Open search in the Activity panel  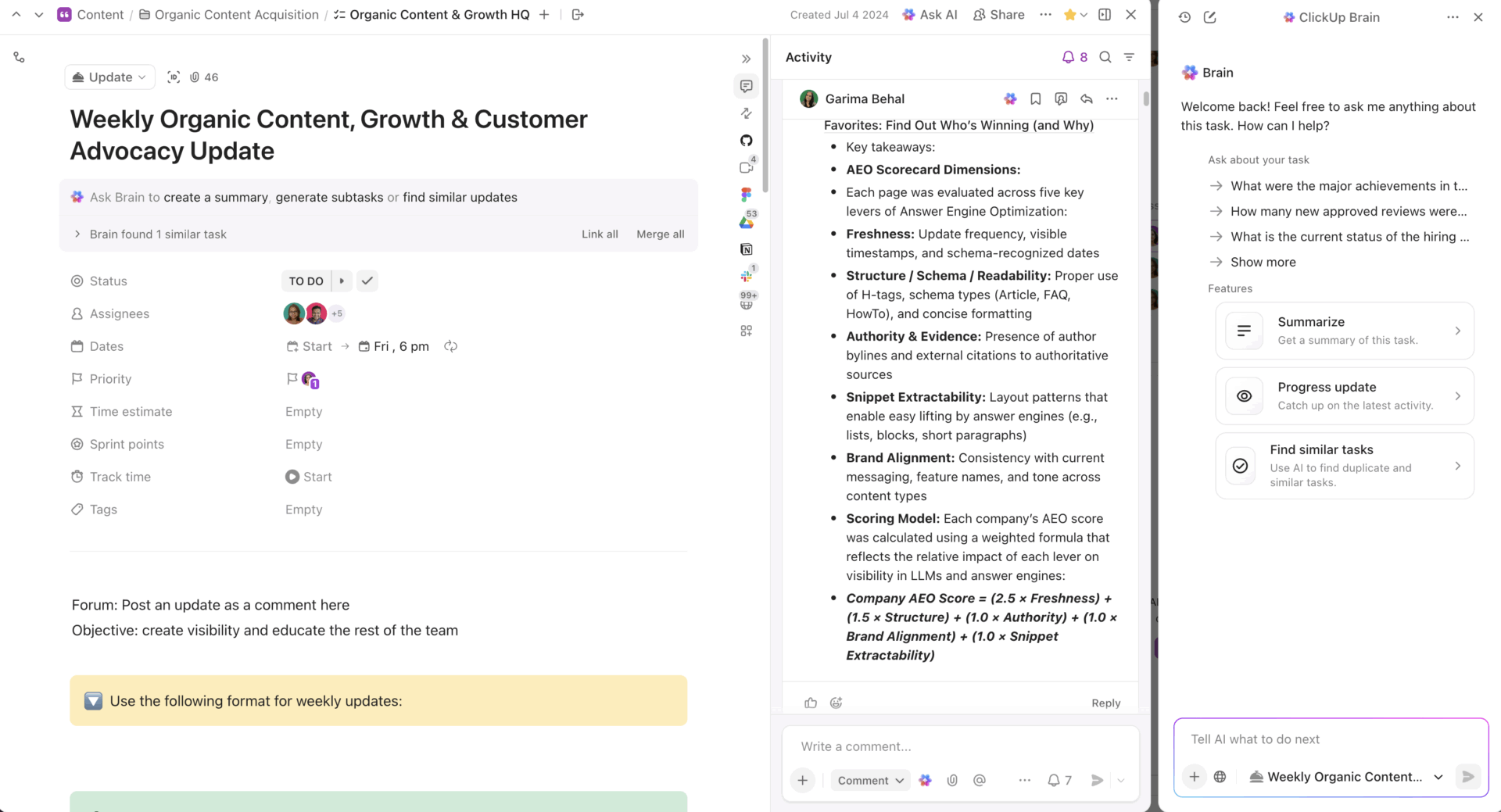[x=1105, y=56]
